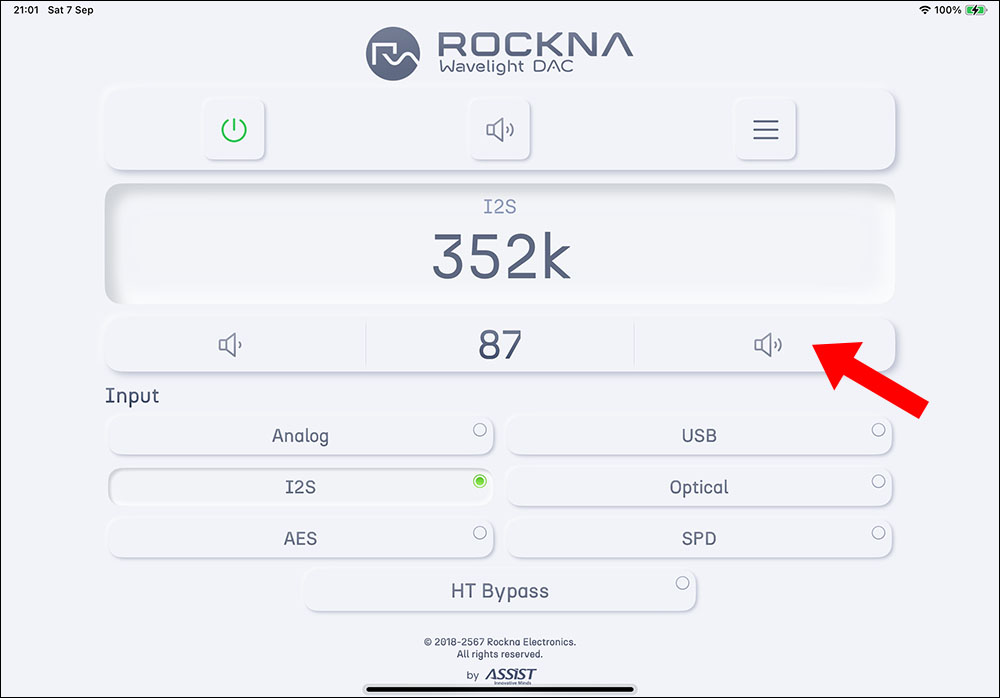Tap the 21:01 clock in status bar
The width and height of the screenshot is (1000, 698).
[x=27, y=10]
